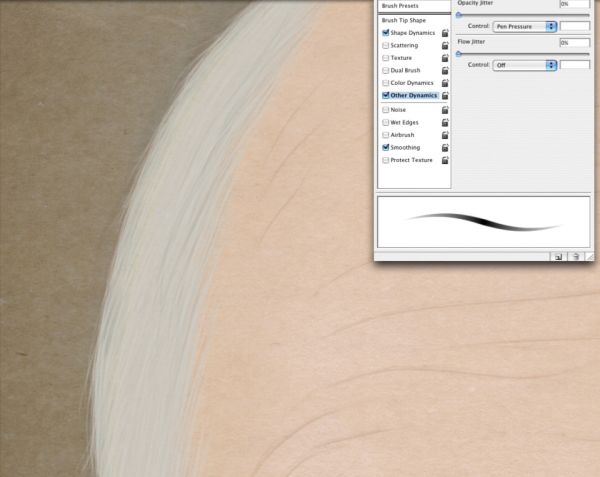Screen dimensions: 600x477
Task: Click the Opacity Jitter percentage field
Action: [574, 4]
